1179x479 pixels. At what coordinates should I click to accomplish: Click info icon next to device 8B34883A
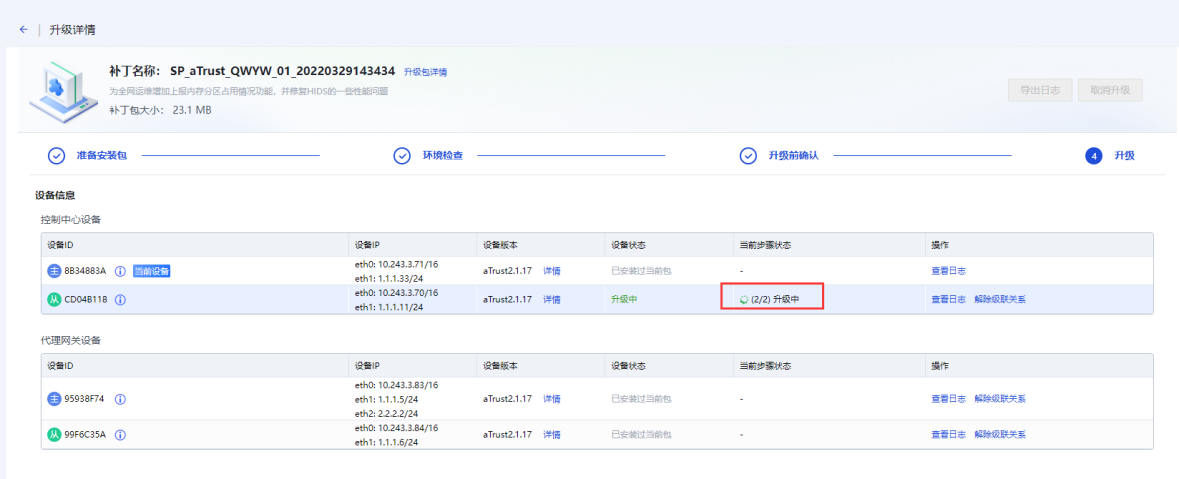[120, 271]
